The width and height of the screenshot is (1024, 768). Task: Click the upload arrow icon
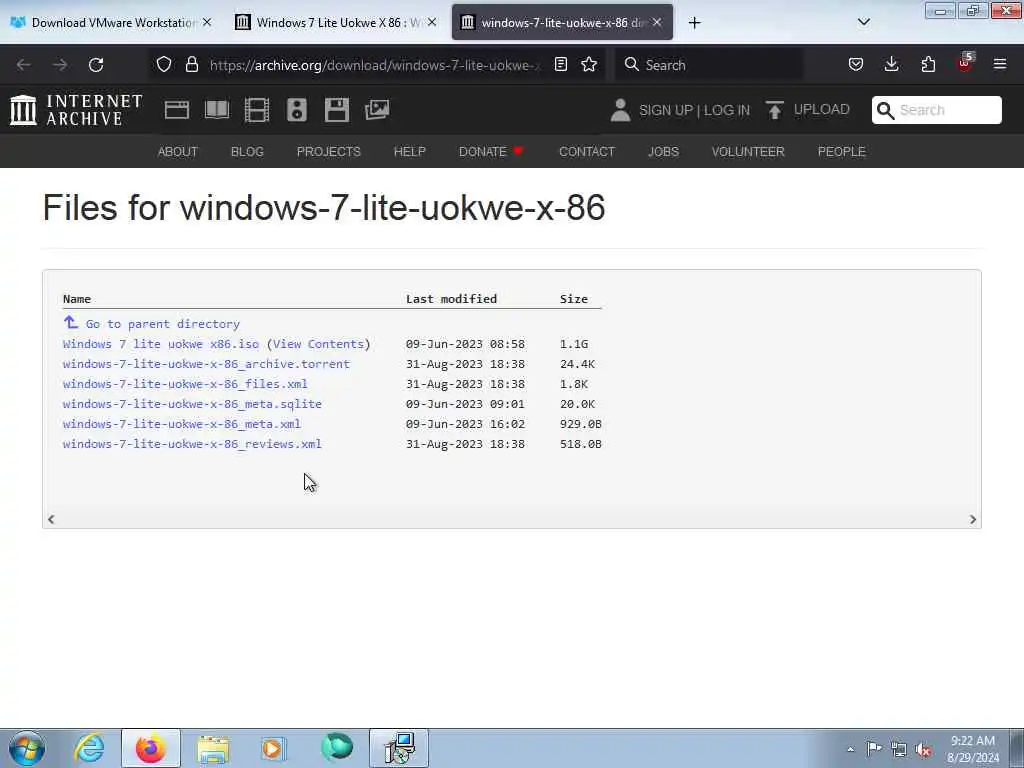click(775, 110)
